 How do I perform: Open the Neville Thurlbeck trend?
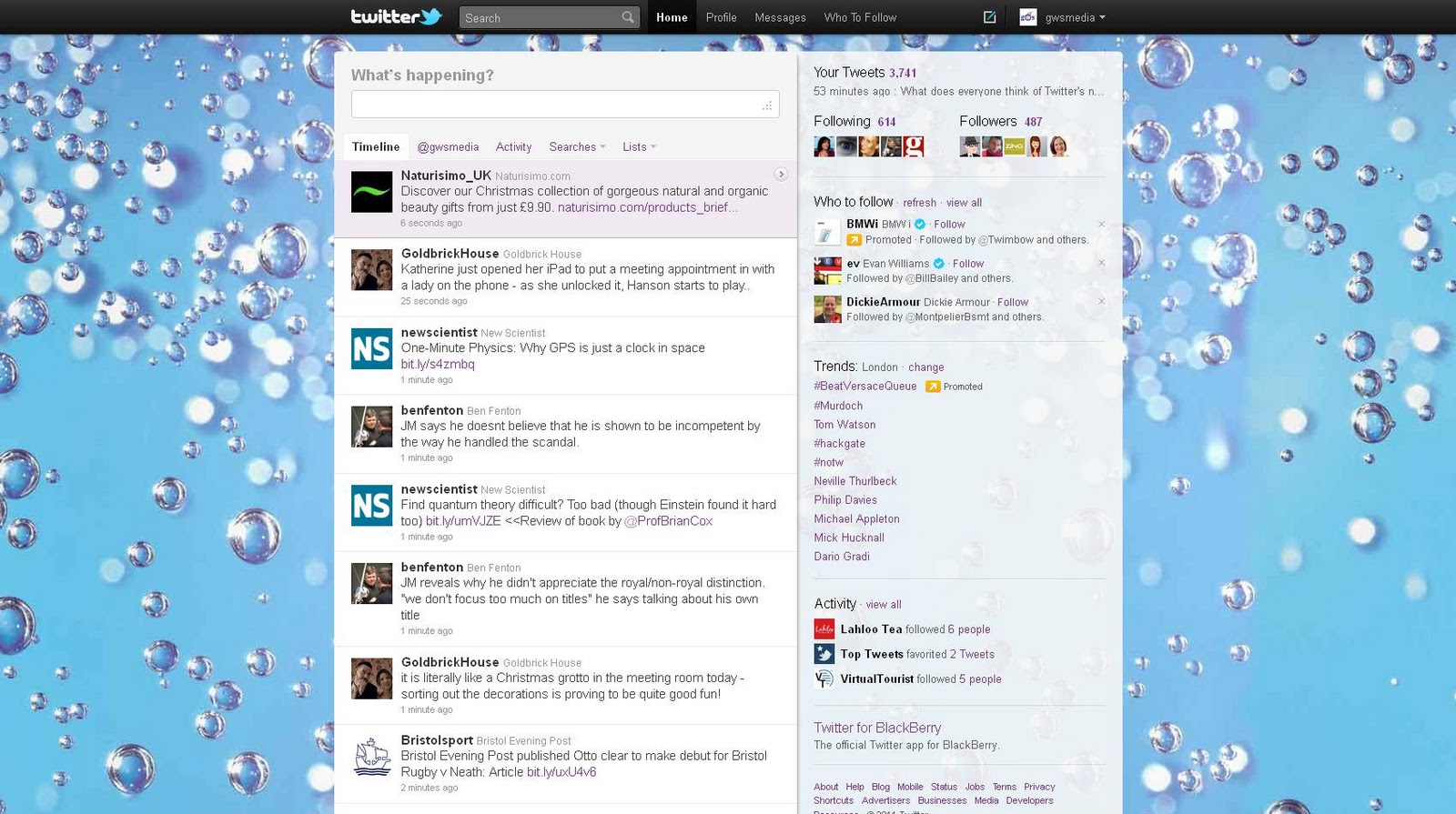click(855, 481)
